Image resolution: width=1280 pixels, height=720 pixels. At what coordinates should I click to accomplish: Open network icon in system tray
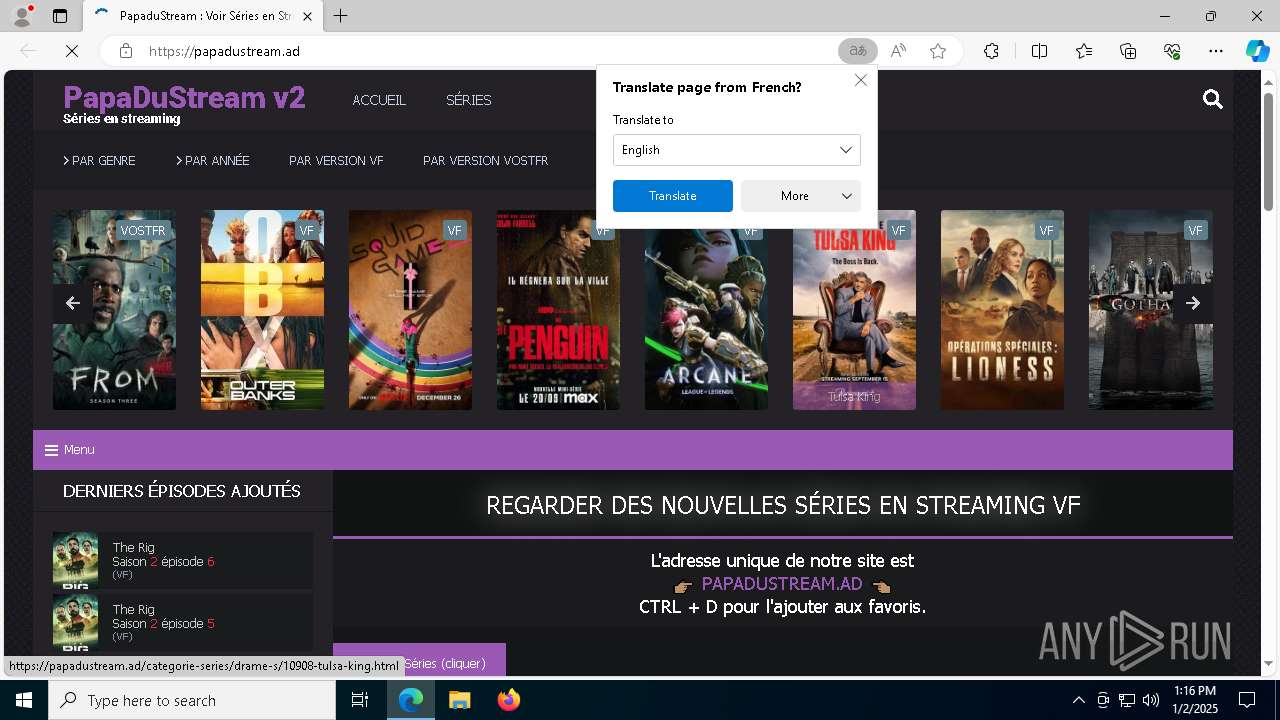(x=1127, y=700)
